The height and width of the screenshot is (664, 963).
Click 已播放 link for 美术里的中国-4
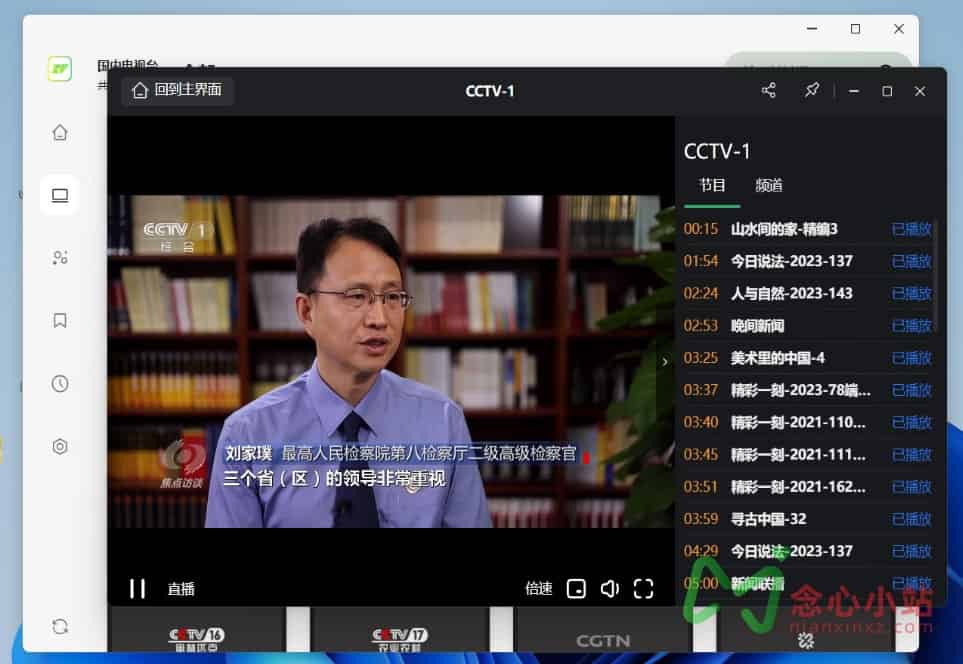(x=911, y=357)
